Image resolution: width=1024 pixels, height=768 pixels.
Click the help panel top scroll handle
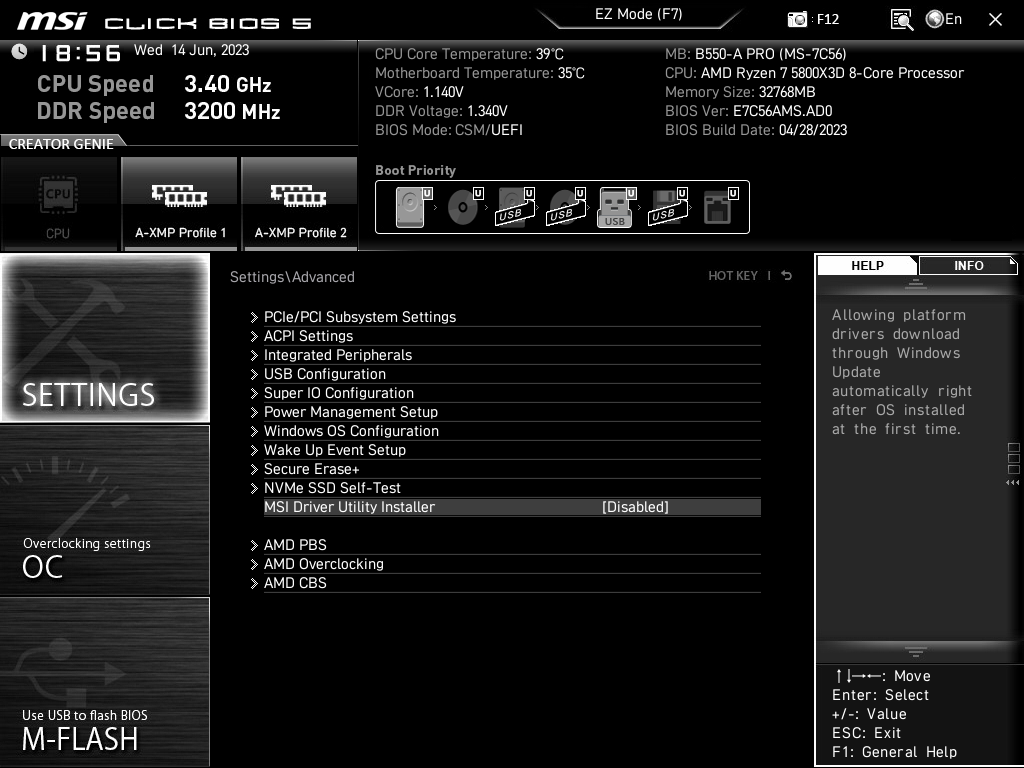click(x=916, y=283)
